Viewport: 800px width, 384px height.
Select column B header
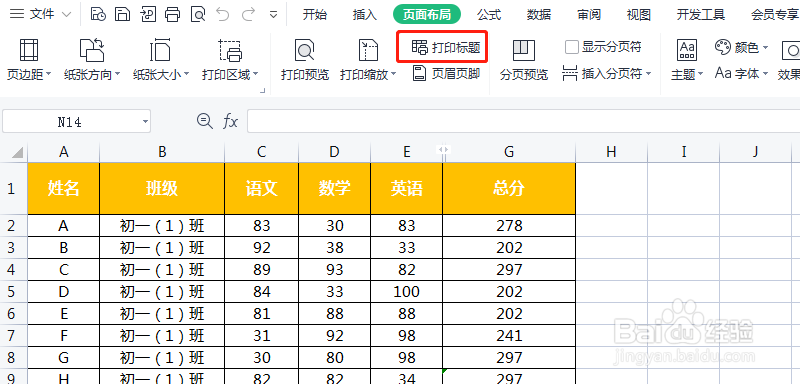coord(162,151)
